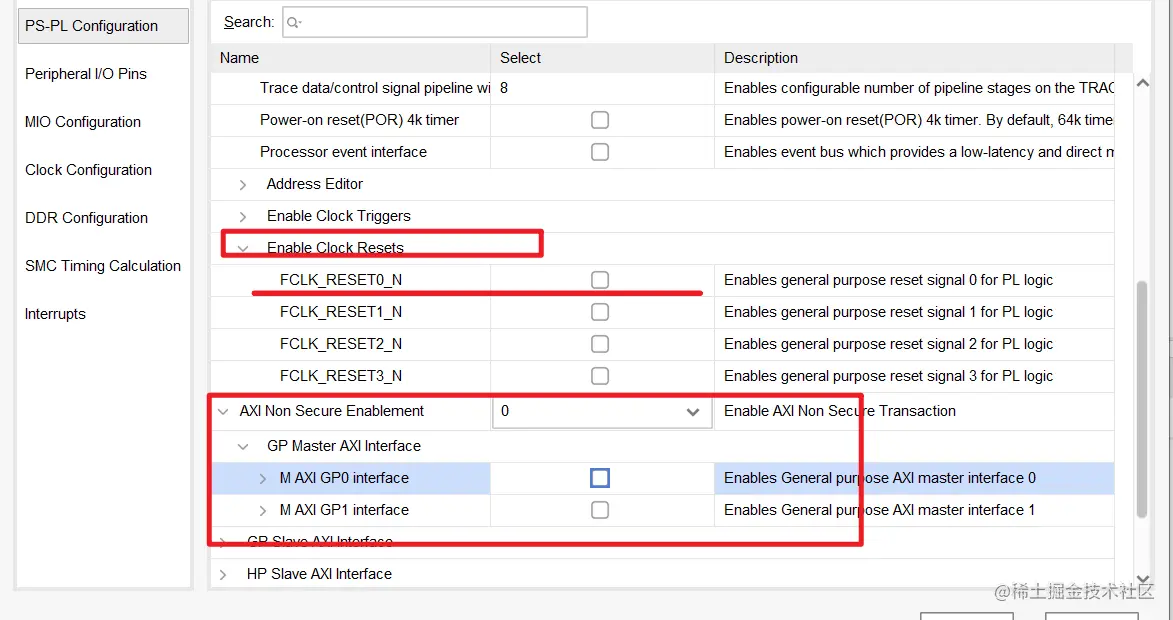Expand Enable Clock Triggers node
The image size is (1173, 620).
(242, 217)
